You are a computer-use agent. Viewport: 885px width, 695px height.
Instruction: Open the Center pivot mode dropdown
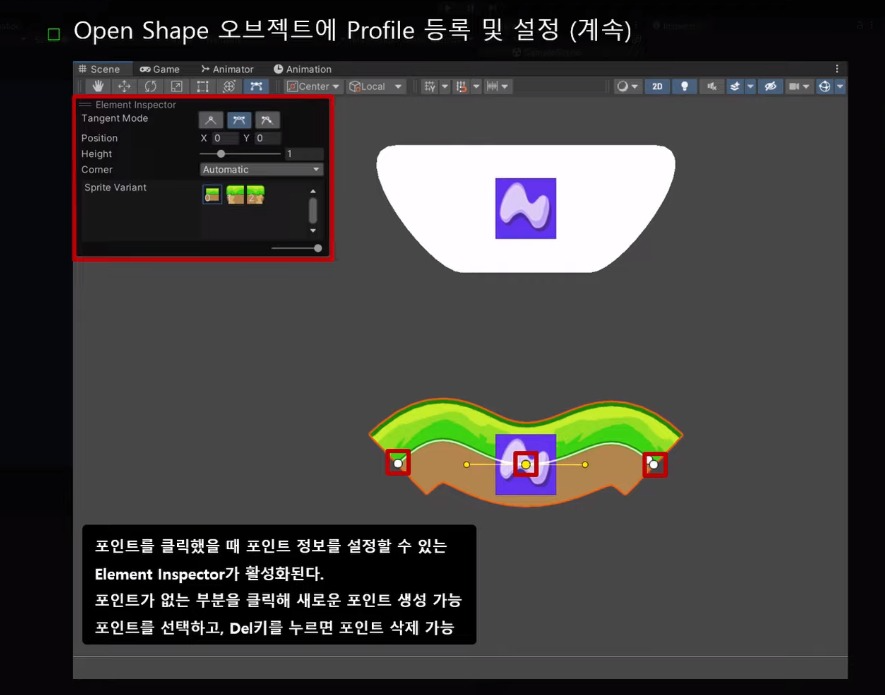tap(313, 86)
